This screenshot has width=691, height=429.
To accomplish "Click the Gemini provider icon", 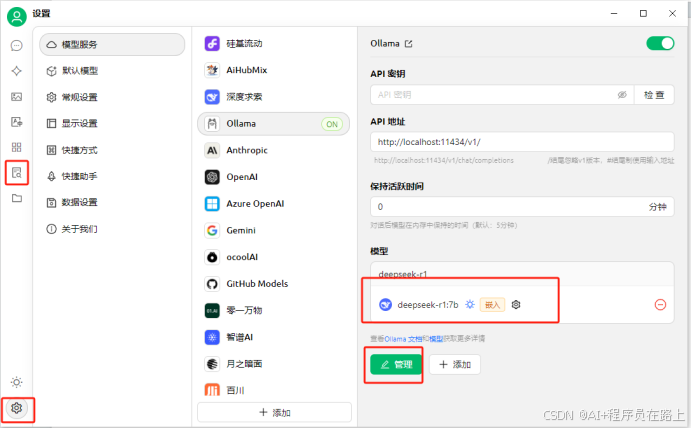I will 212,230.
